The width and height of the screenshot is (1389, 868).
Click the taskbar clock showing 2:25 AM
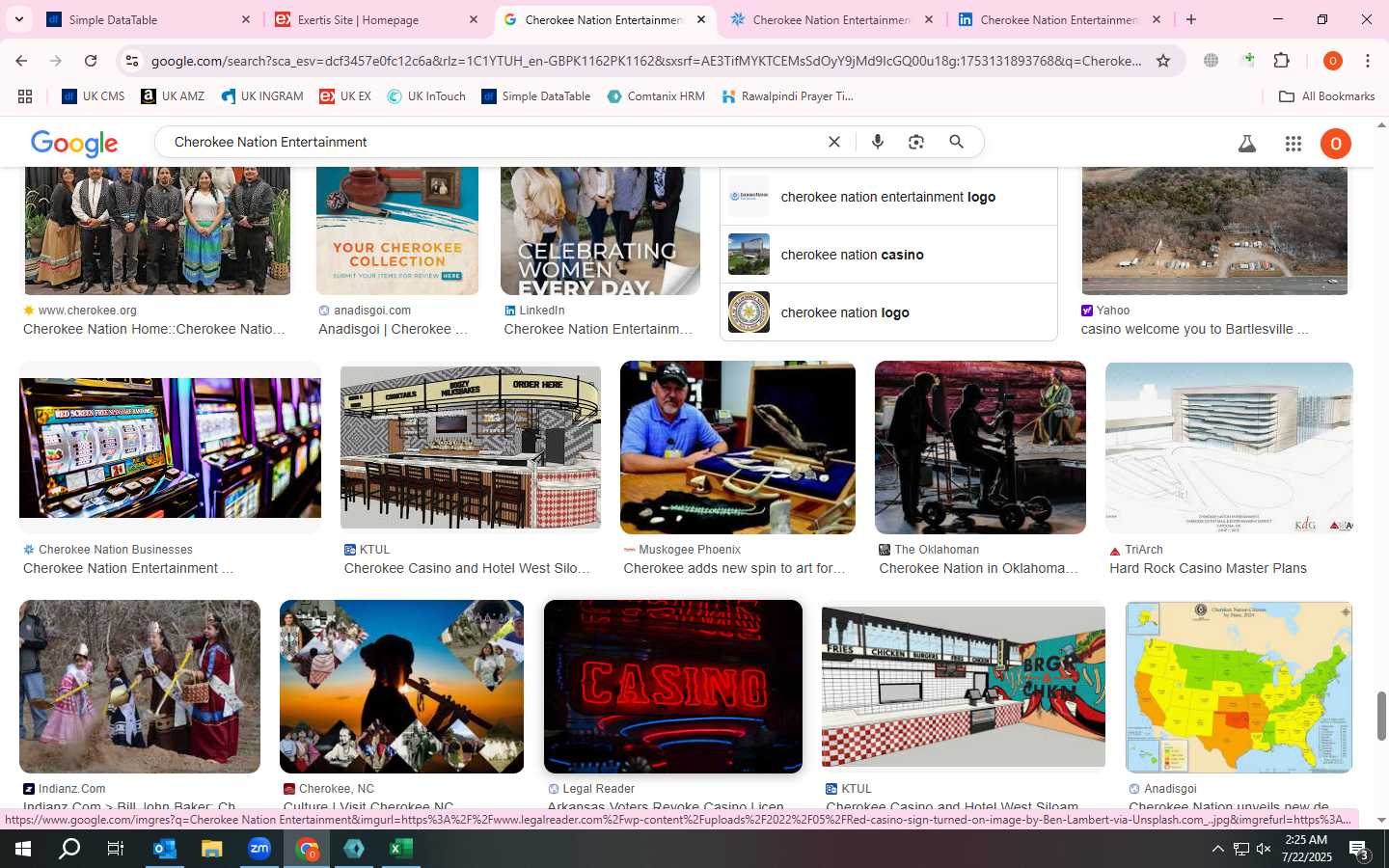pyautogui.click(x=1306, y=849)
